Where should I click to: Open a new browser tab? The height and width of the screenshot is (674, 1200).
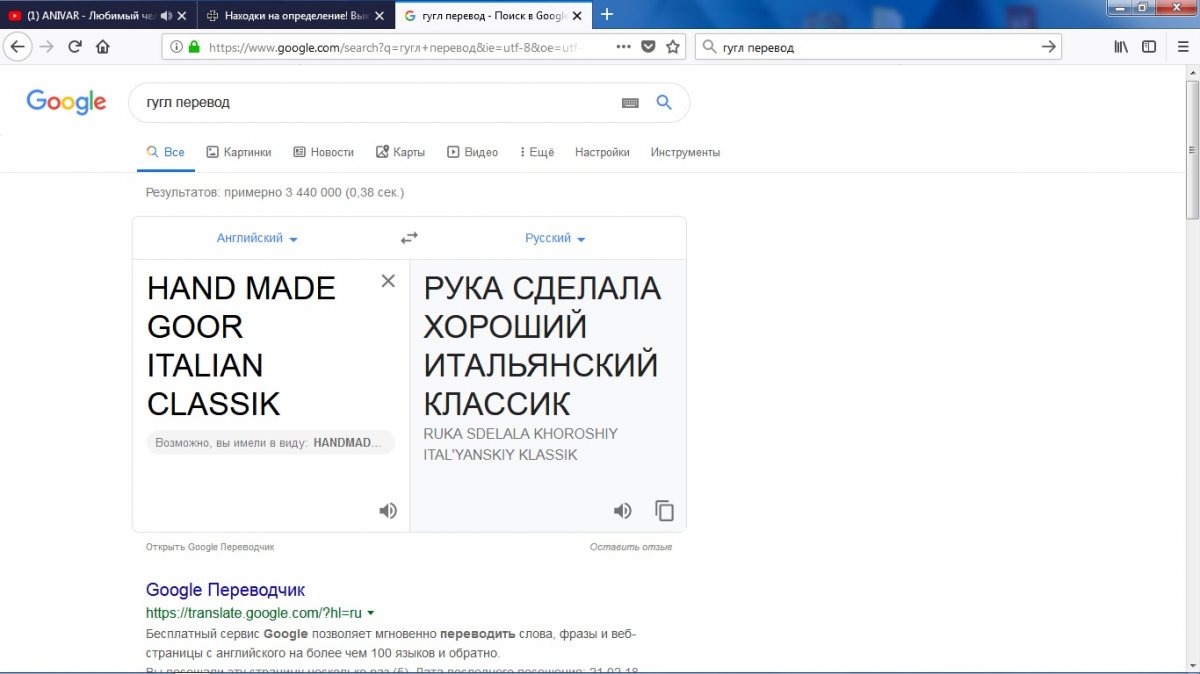[x=606, y=15]
